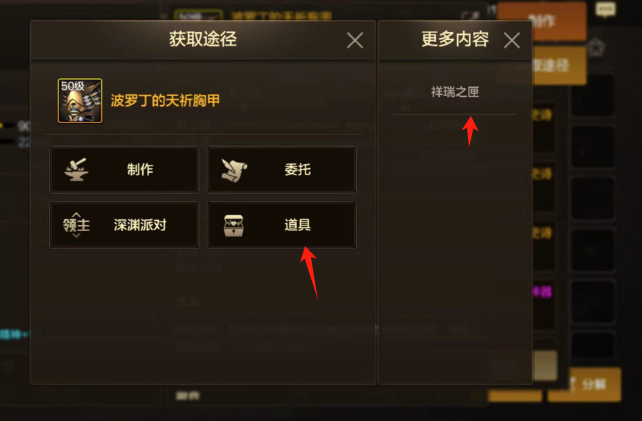The height and width of the screenshot is (421, 642).
Task: Click the 更多内容 panel title
Action: (x=455, y=39)
